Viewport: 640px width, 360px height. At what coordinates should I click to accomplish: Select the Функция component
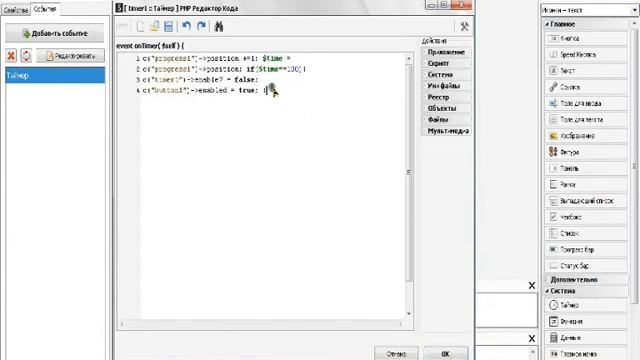[586, 322]
